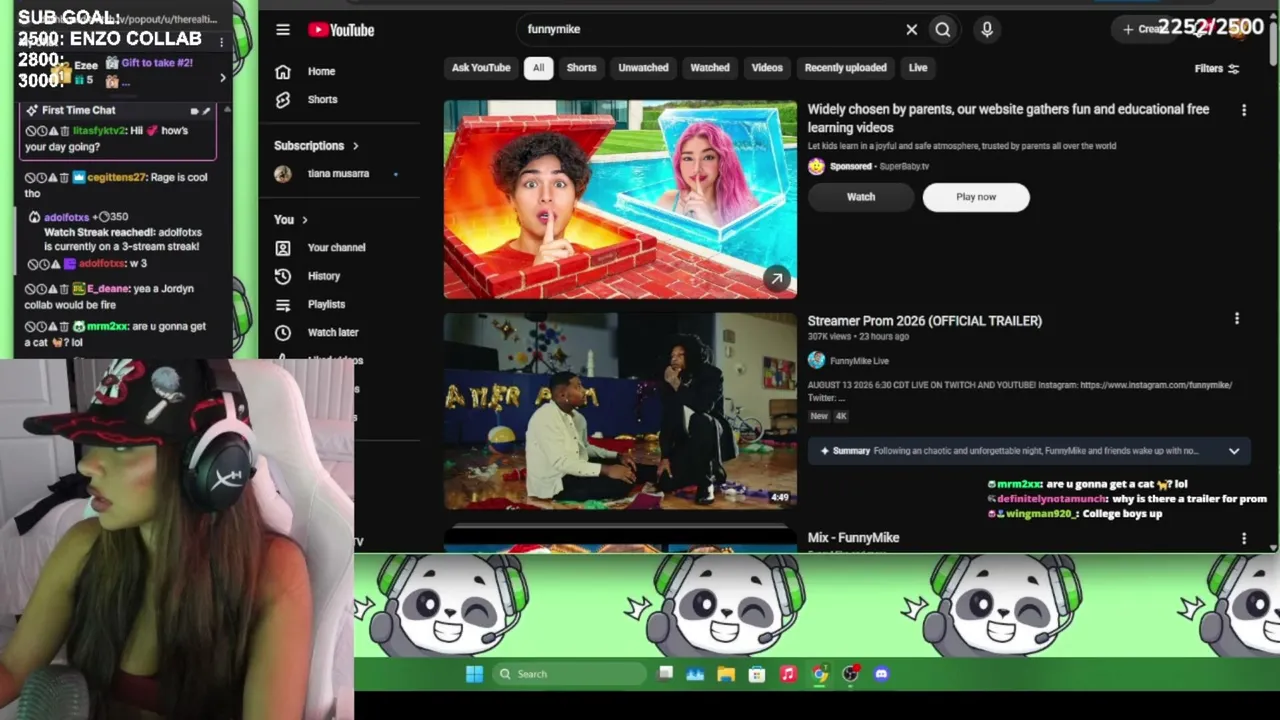Open Task View on the taskbar
The height and width of the screenshot is (720, 1280).
click(665, 674)
